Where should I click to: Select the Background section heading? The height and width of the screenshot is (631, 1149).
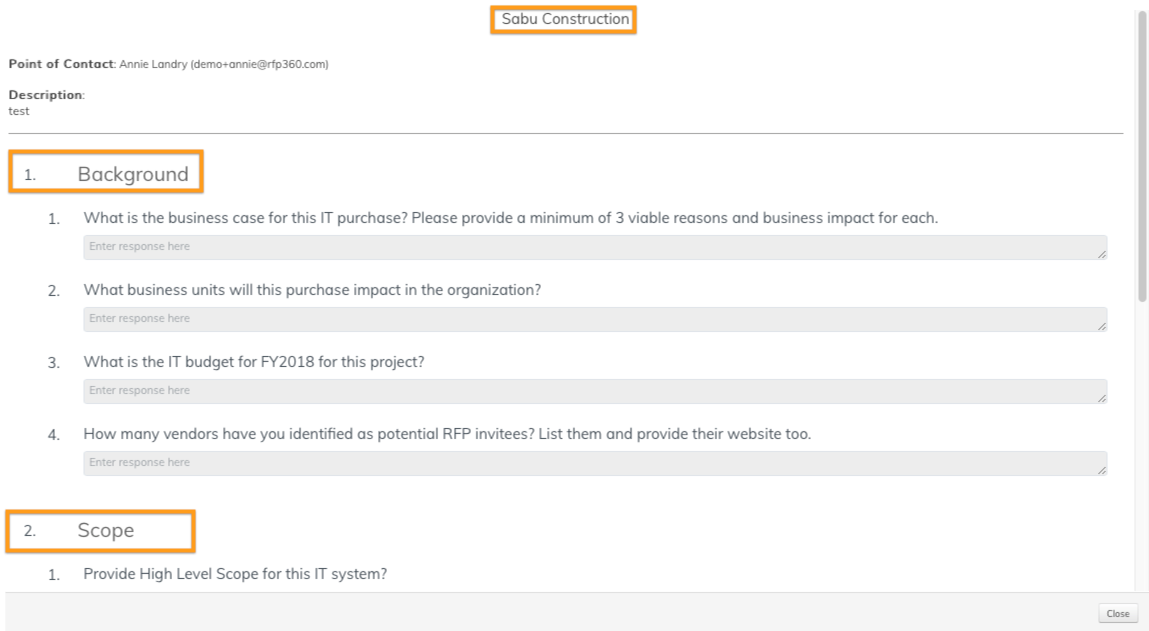[x=133, y=174]
